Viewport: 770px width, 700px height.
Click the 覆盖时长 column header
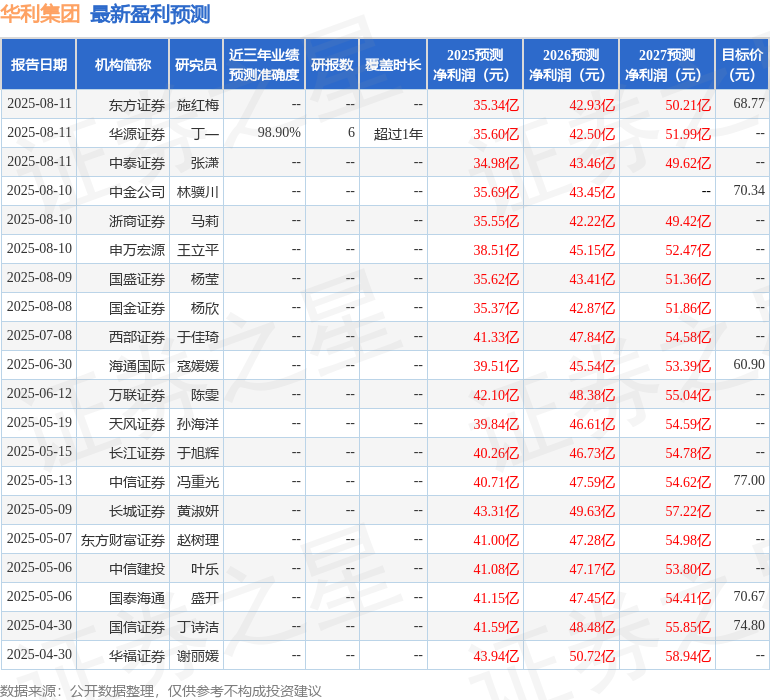pyautogui.click(x=393, y=65)
